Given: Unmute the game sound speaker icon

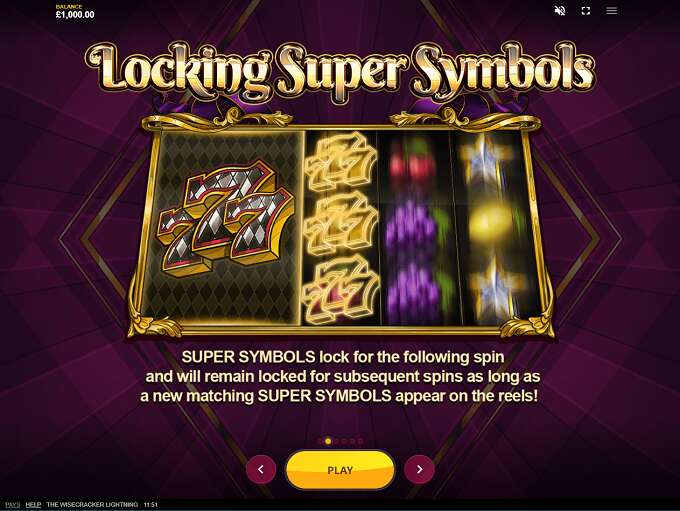Looking at the screenshot, I should (560, 10).
